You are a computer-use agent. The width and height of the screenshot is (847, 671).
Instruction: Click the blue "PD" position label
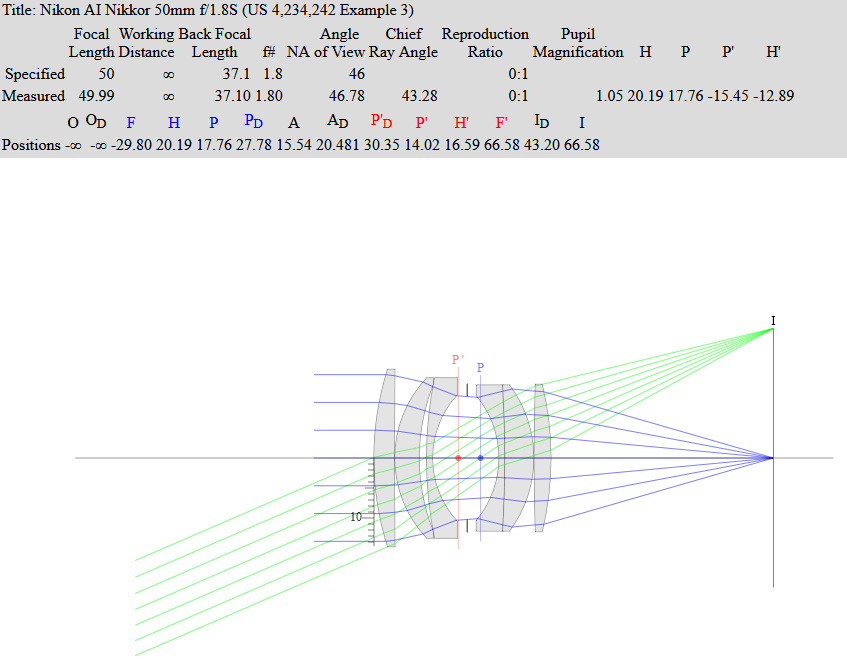point(253,121)
